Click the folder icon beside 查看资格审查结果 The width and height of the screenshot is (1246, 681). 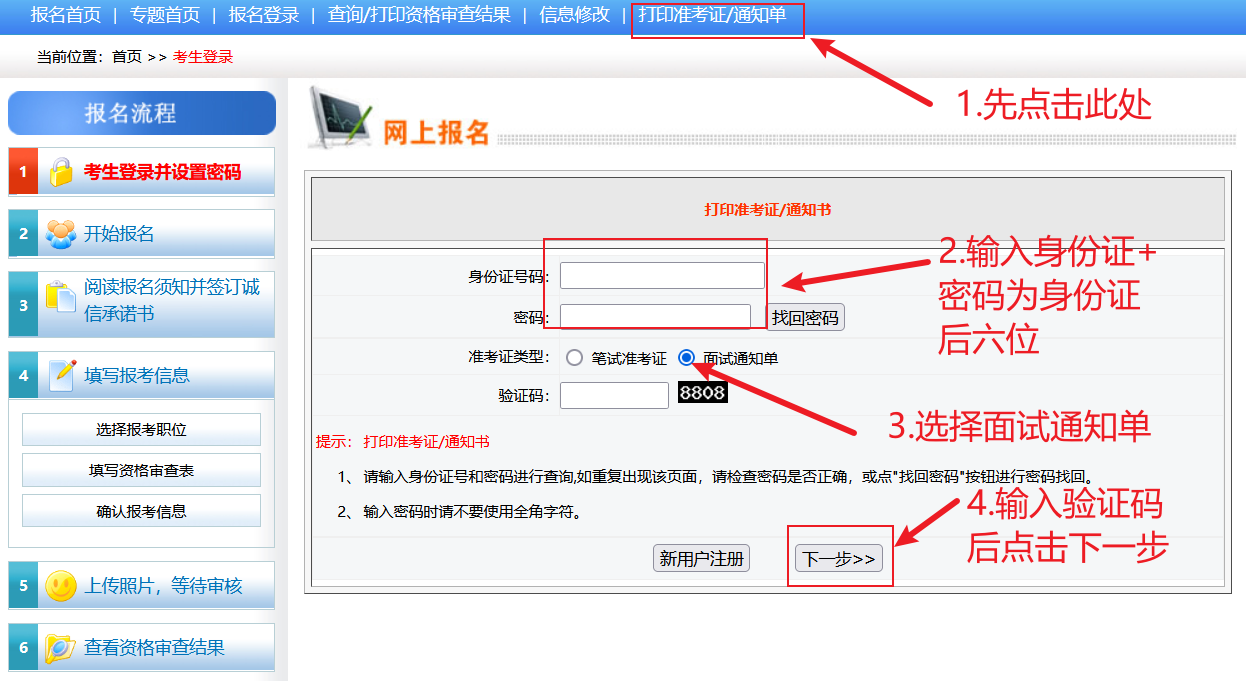tap(61, 647)
